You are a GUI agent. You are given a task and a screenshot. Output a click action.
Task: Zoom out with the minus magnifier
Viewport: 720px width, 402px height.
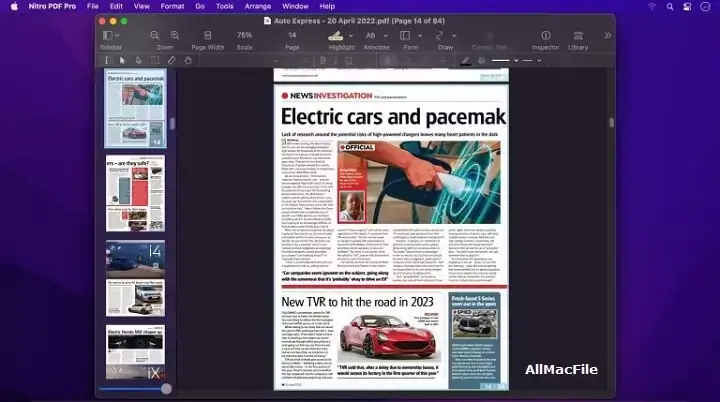pos(155,35)
